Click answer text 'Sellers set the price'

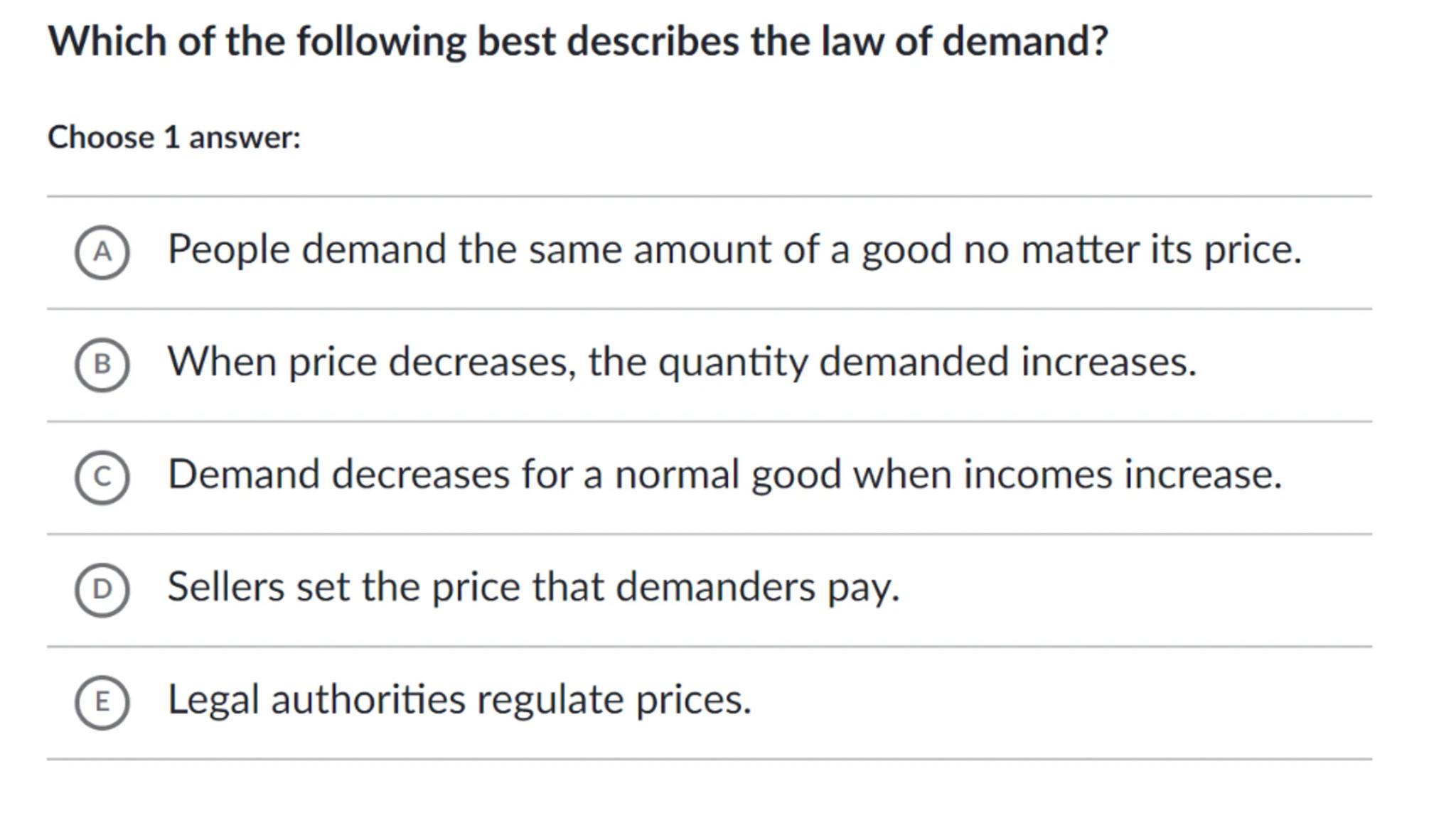(533, 588)
